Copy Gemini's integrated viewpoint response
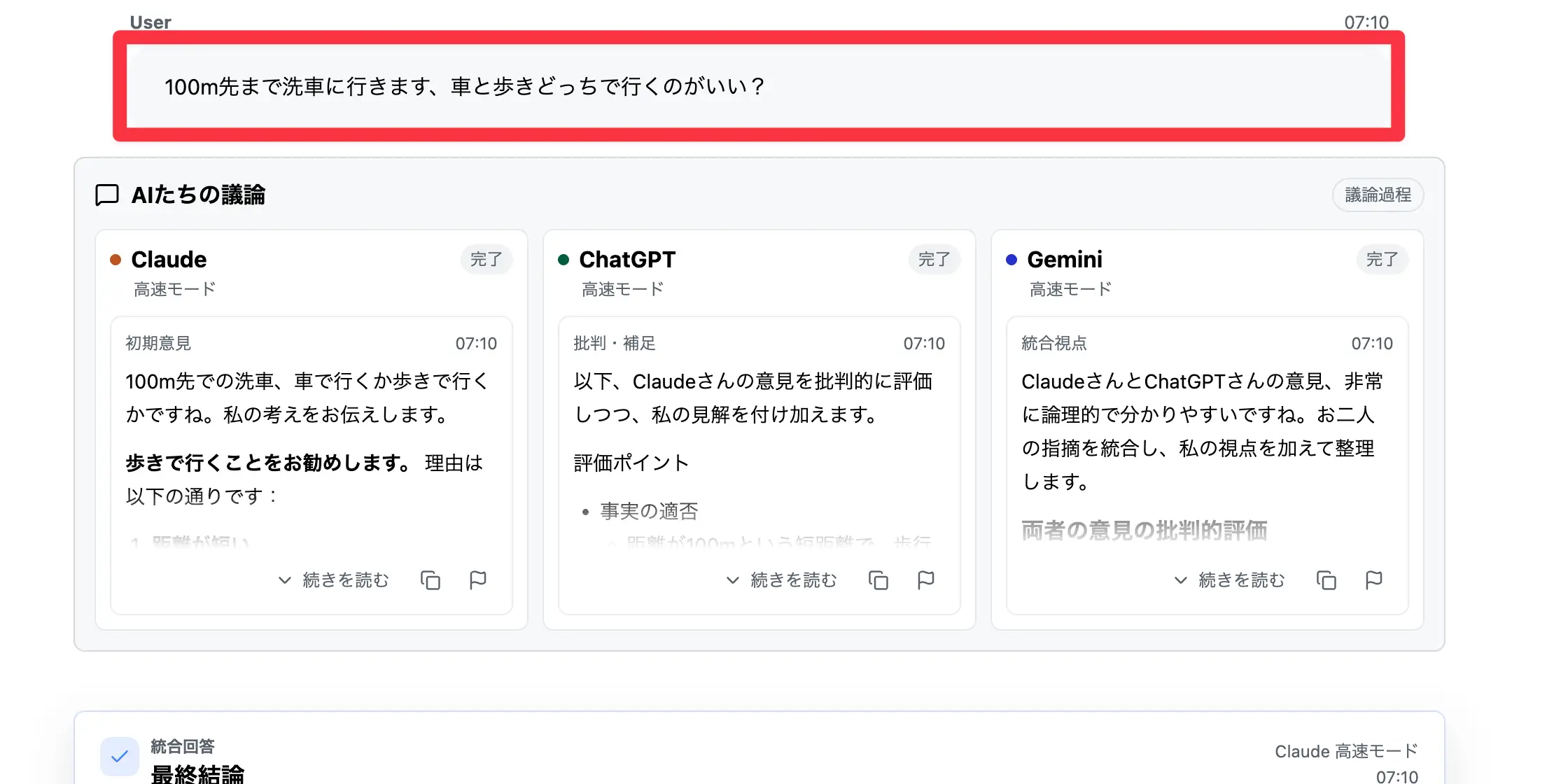1561x784 pixels. [1326, 580]
